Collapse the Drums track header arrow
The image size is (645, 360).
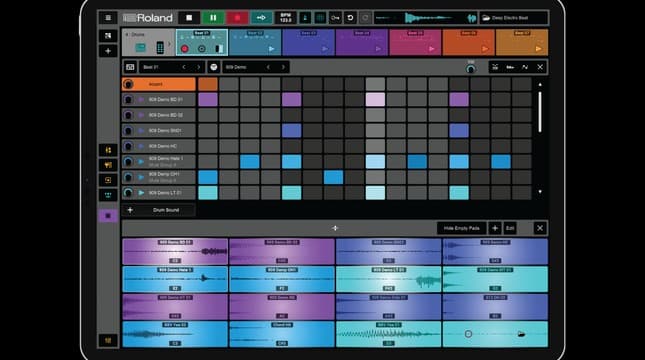[127, 35]
